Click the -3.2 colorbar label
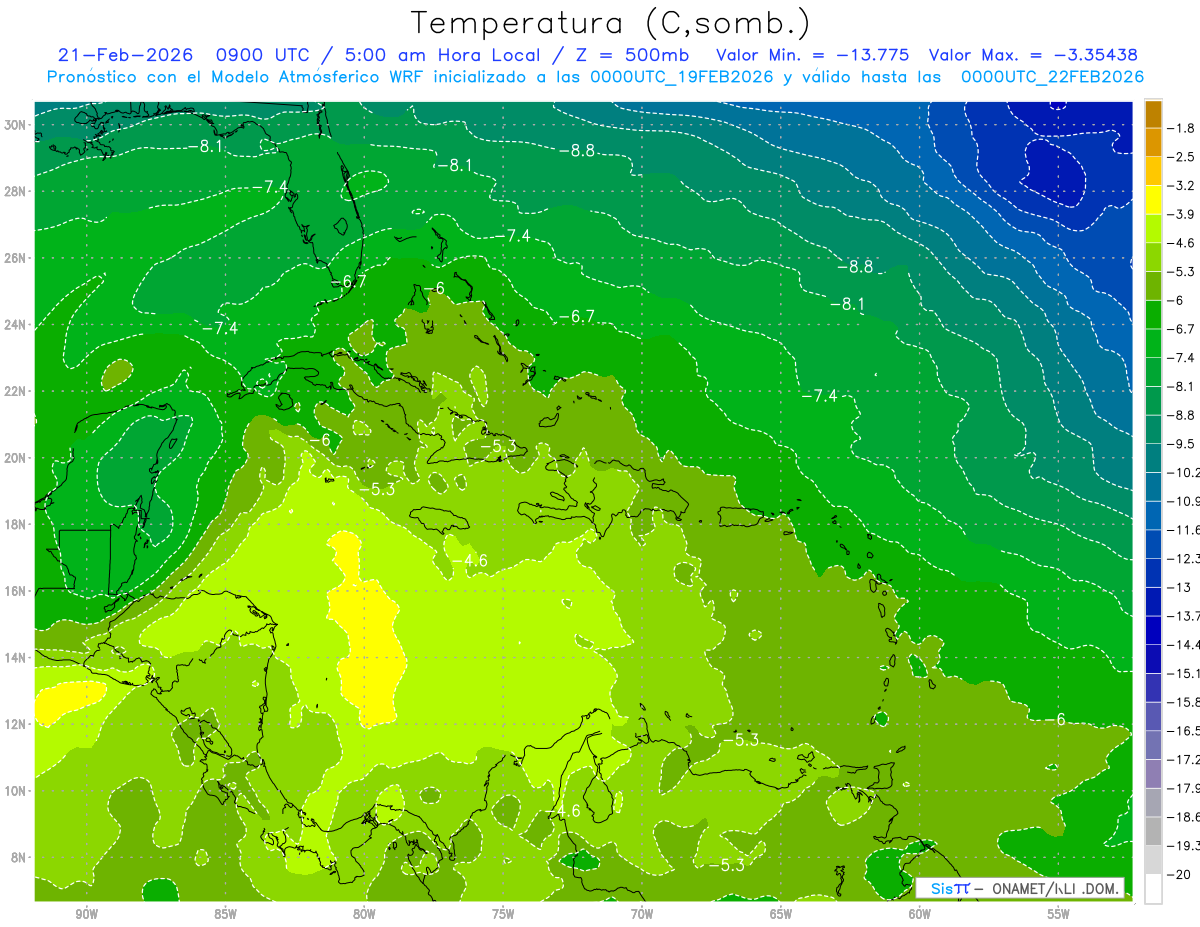 1181,186
